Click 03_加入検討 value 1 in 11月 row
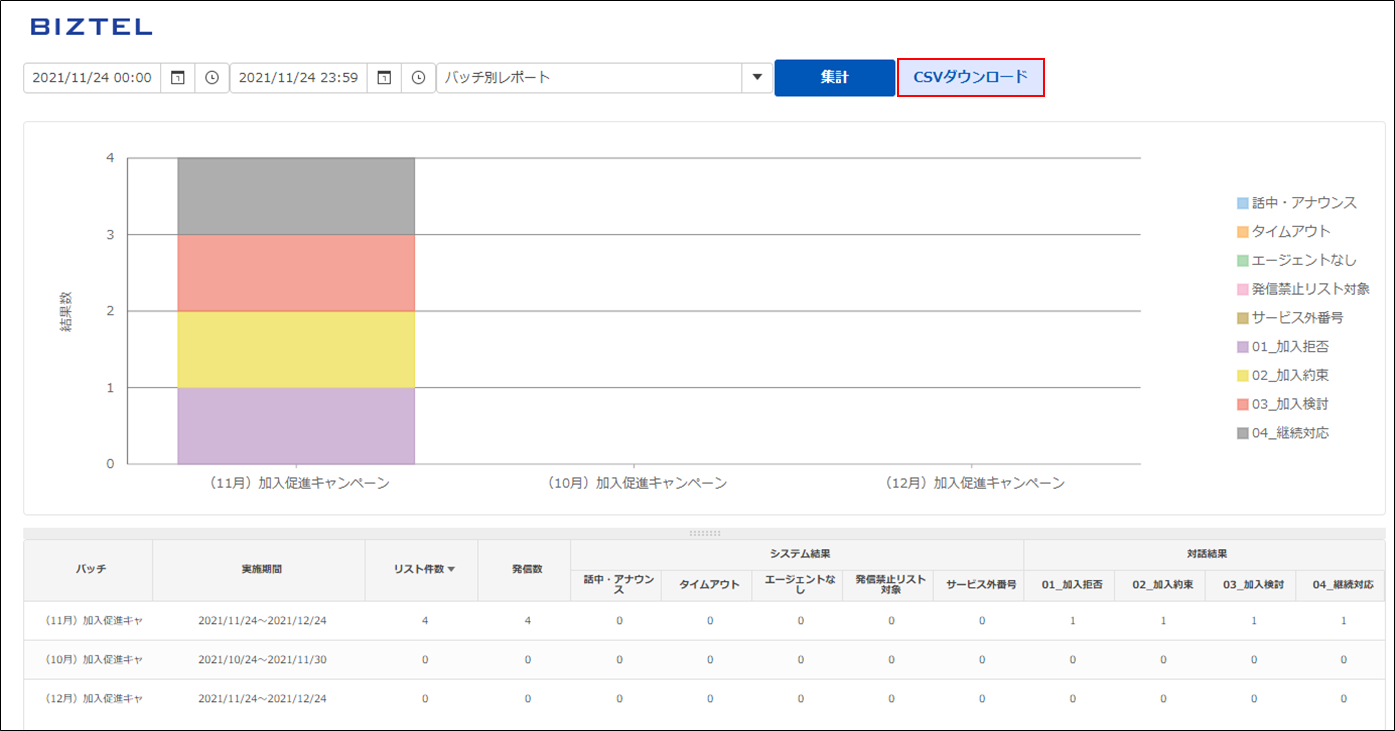The width and height of the screenshot is (1395, 731). (x=1253, y=621)
